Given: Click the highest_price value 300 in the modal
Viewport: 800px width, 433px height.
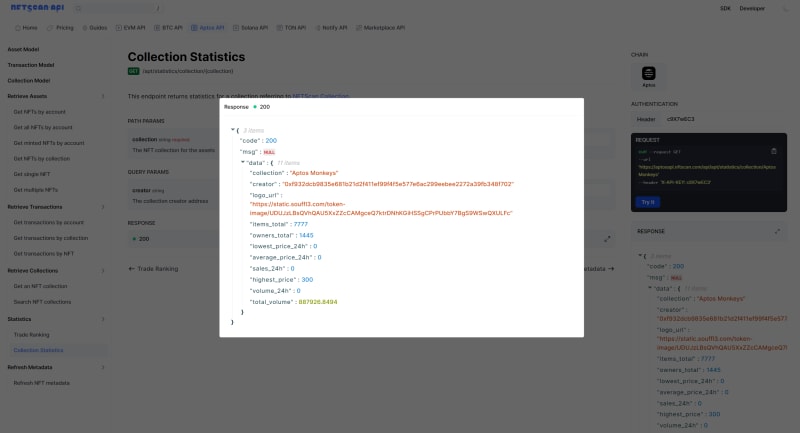Looking at the screenshot, I should point(307,280).
